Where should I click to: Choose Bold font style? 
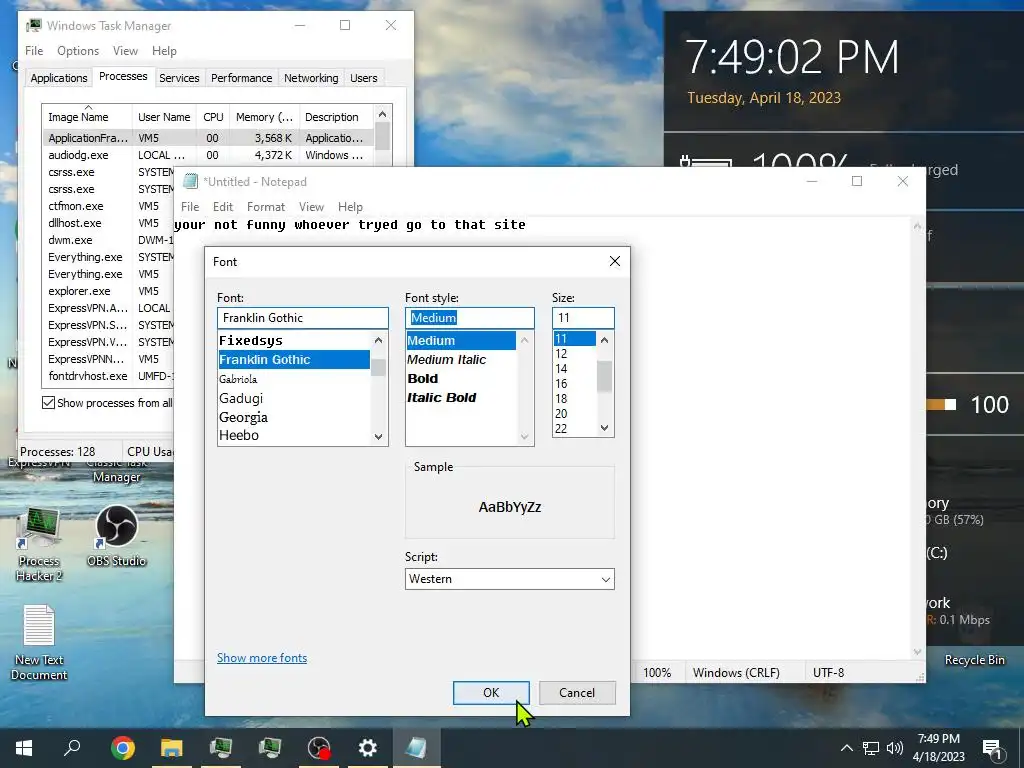pyautogui.click(x=461, y=379)
